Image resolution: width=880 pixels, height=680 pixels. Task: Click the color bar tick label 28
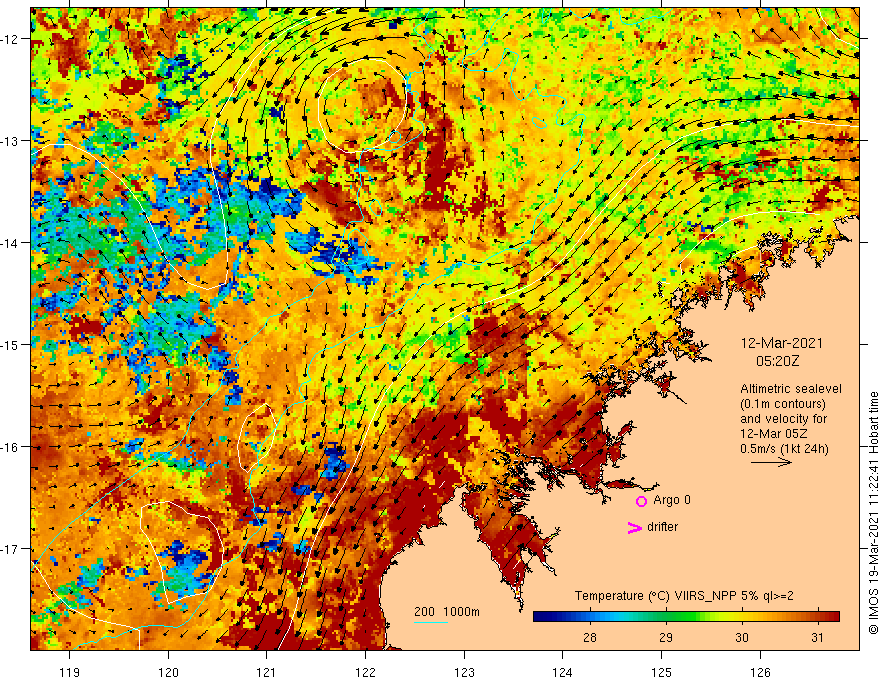coord(589,637)
